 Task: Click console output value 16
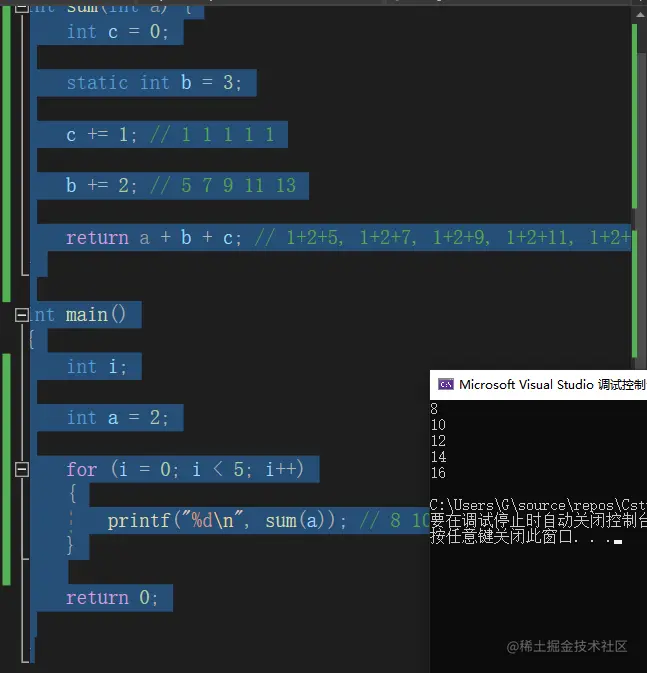[x=438, y=473]
